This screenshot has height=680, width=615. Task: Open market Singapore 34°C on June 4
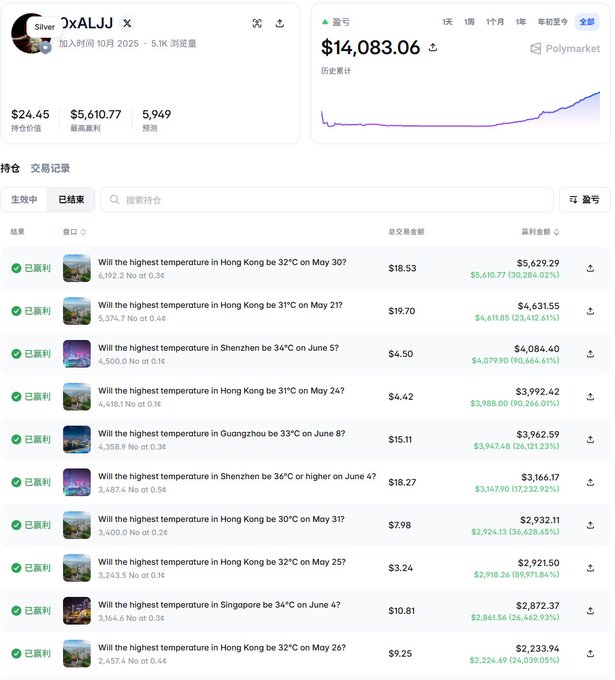coord(219,605)
